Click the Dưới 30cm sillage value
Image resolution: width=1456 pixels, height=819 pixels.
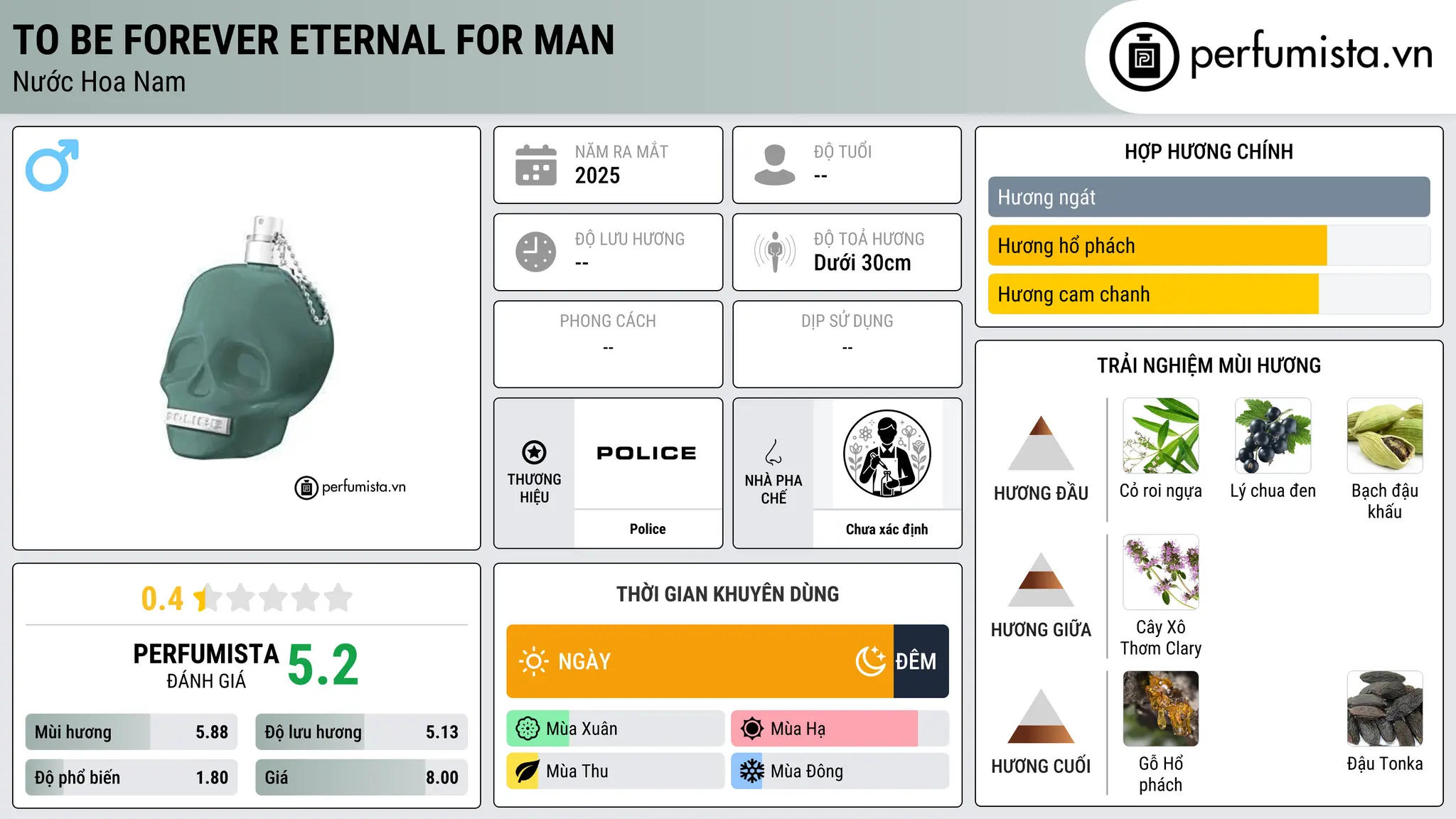[x=862, y=263]
